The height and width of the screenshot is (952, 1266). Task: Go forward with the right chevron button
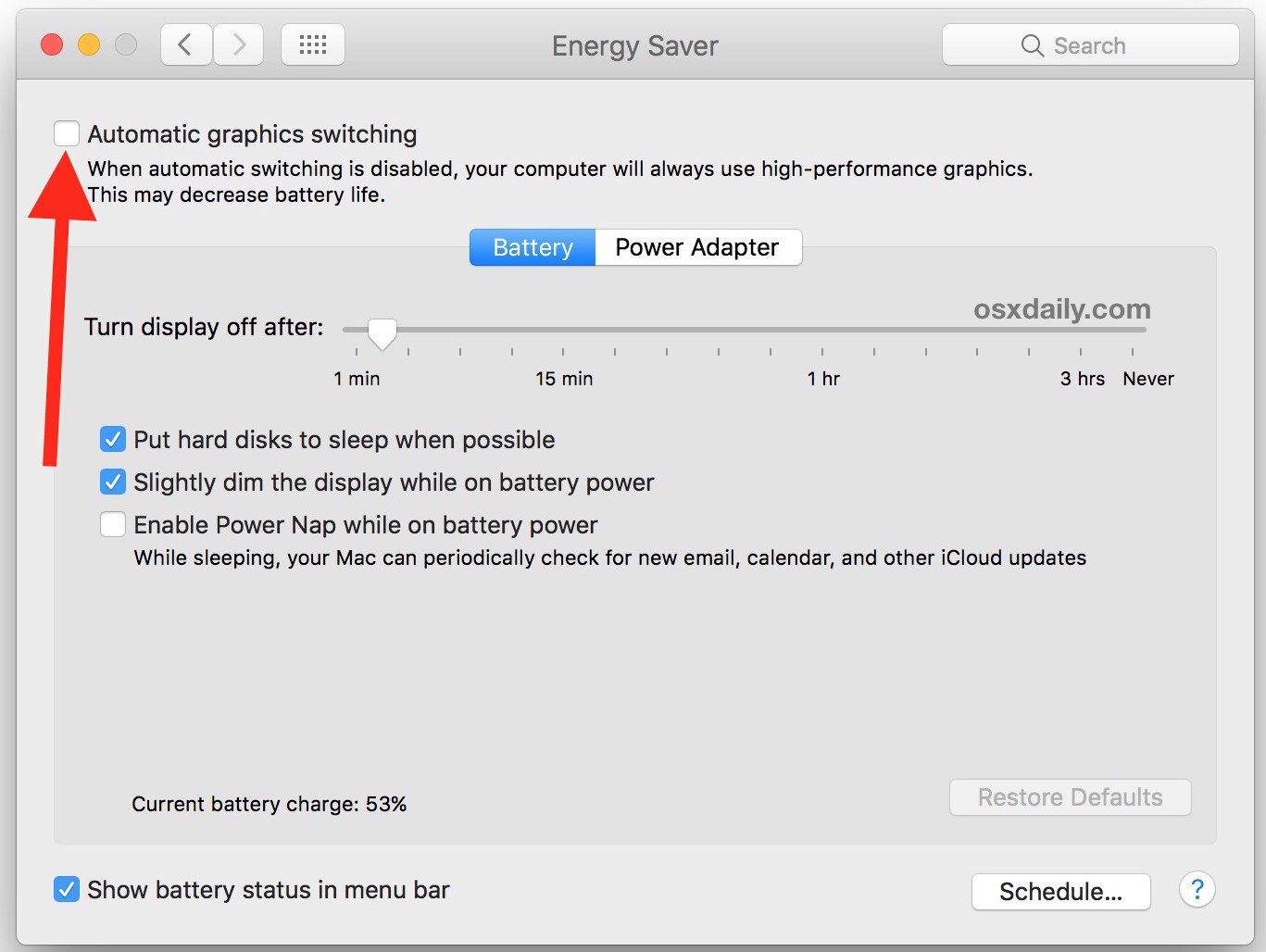[239, 44]
